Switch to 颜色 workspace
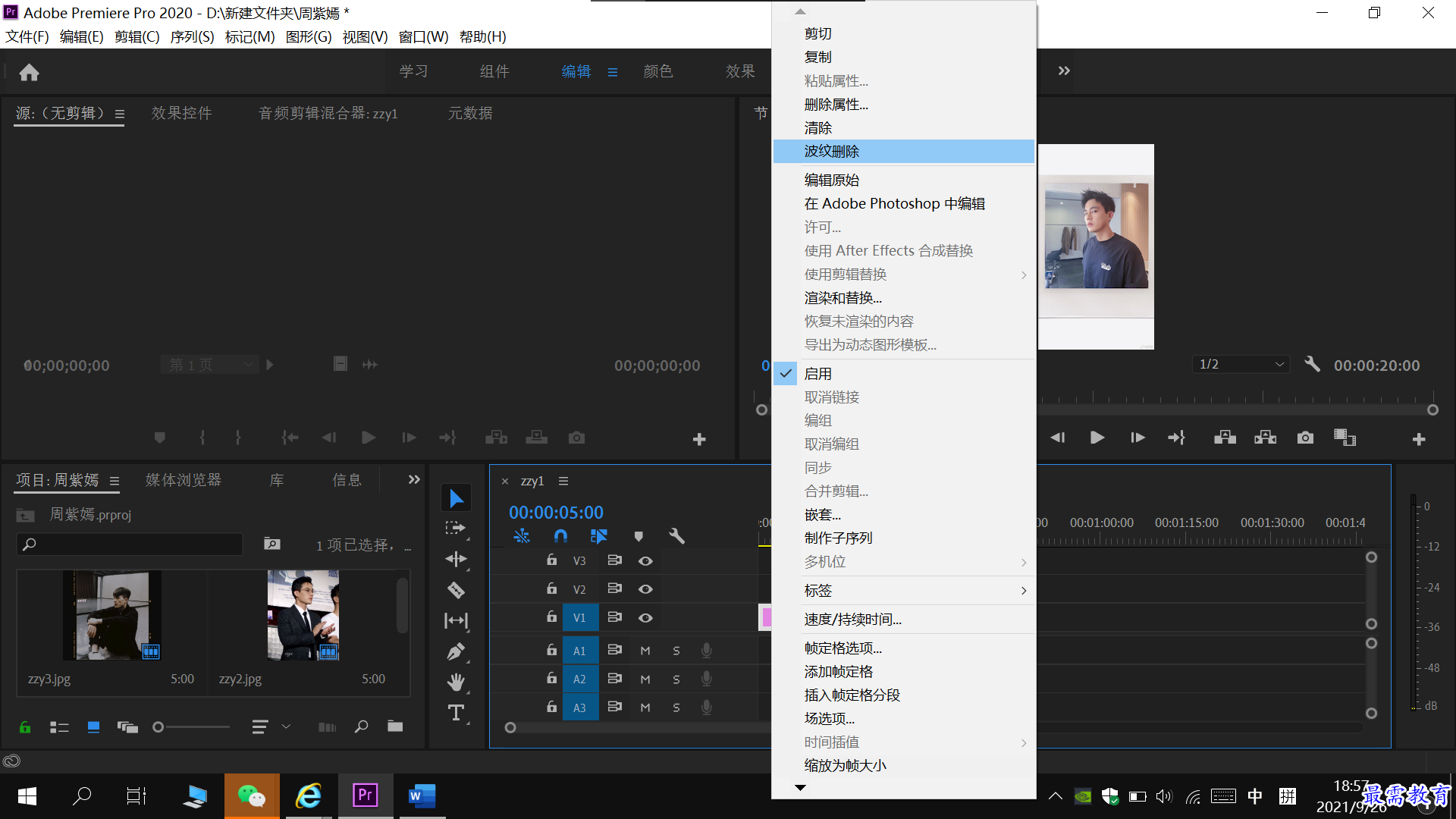This screenshot has width=1456, height=819. (657, 71)
